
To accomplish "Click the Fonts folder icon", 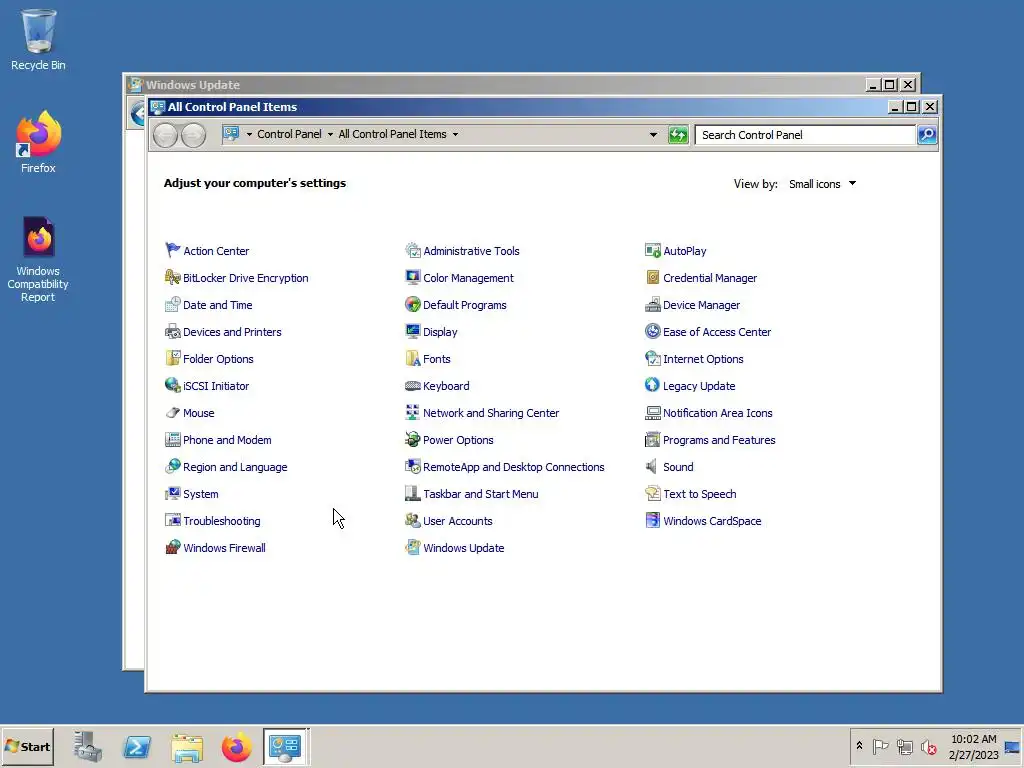I will 413,359.
